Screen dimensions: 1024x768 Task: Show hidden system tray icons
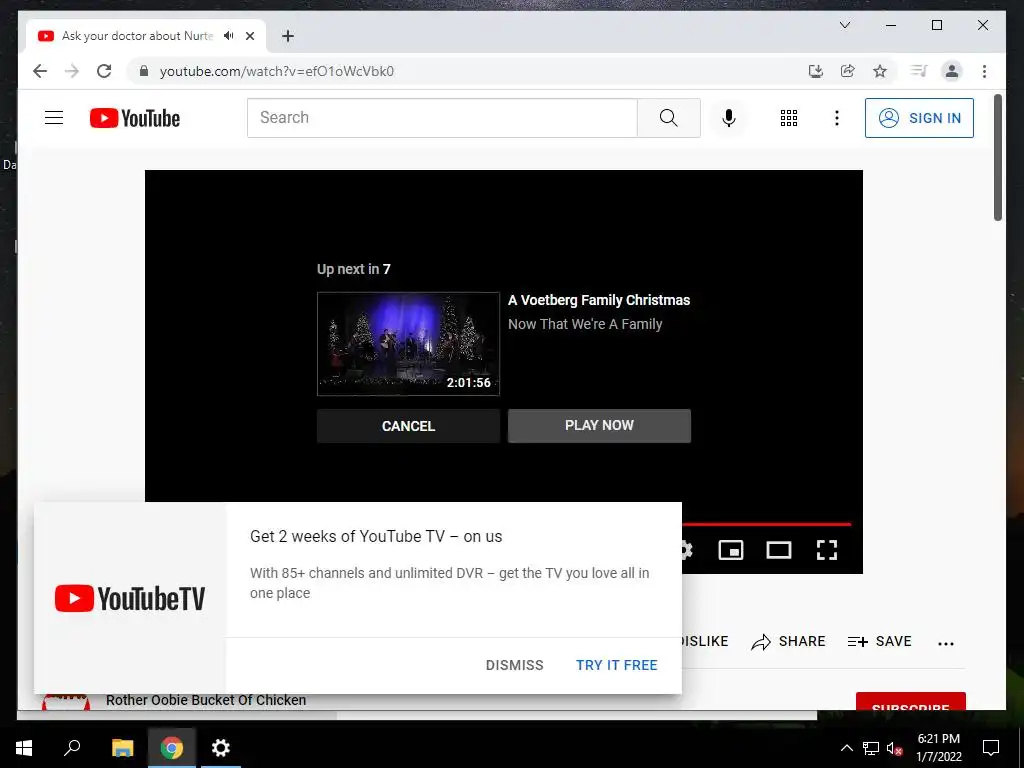click(846, 748)
